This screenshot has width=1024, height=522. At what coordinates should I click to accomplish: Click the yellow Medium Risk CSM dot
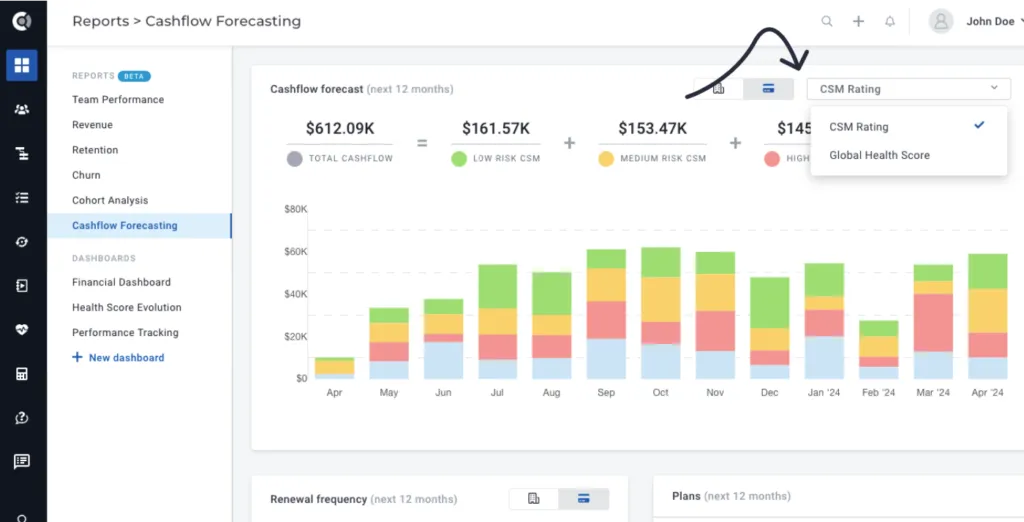[x=606, y=159]
